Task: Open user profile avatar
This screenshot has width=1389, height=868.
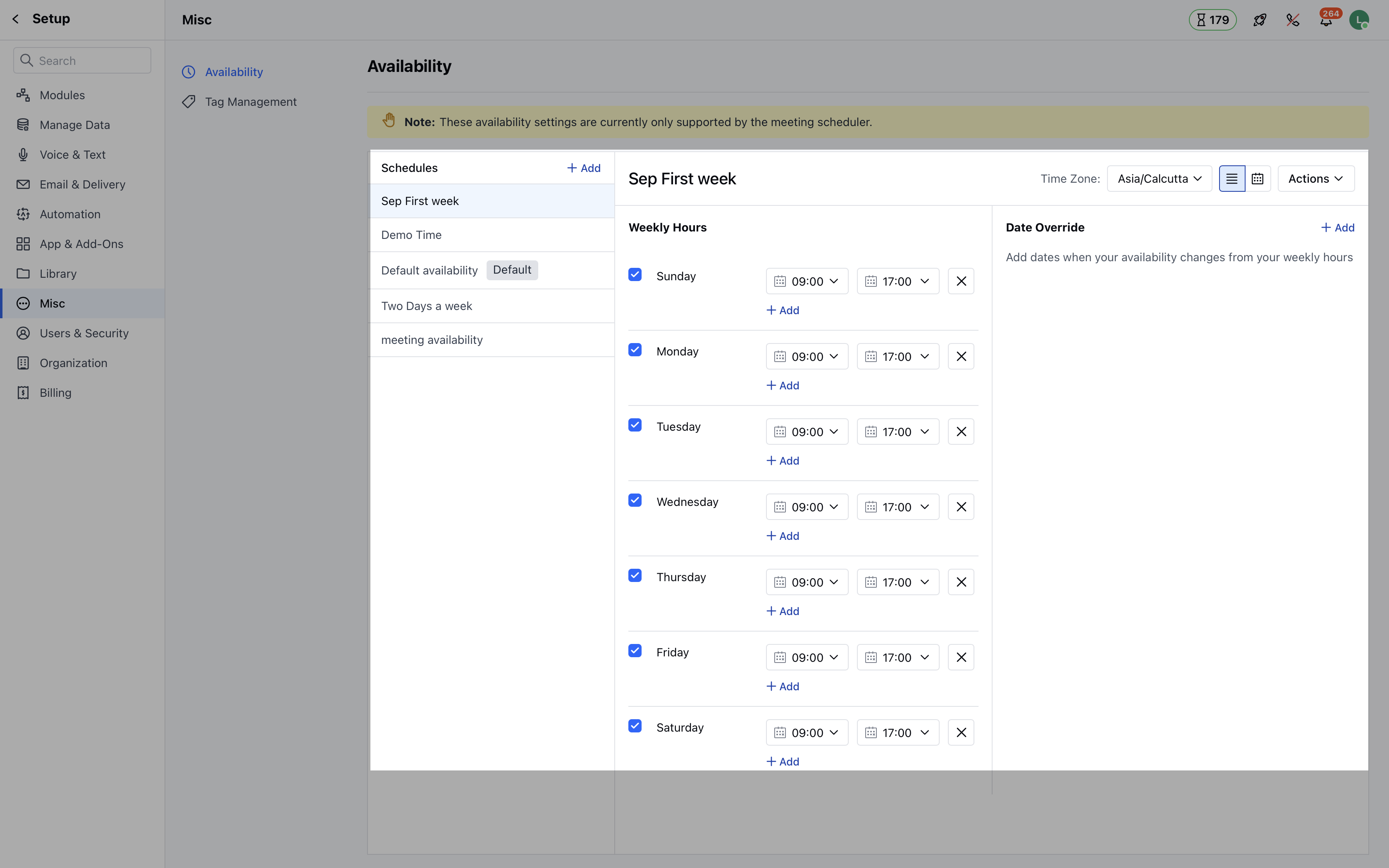Action: coord(1358,20)
